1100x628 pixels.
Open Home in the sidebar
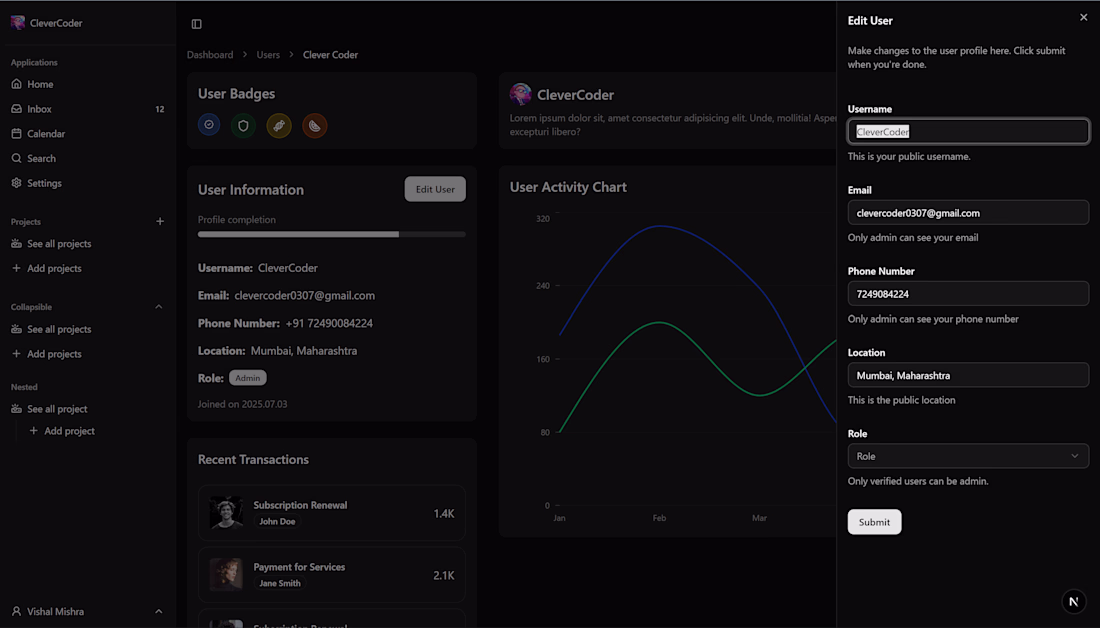tap(88, 83)
